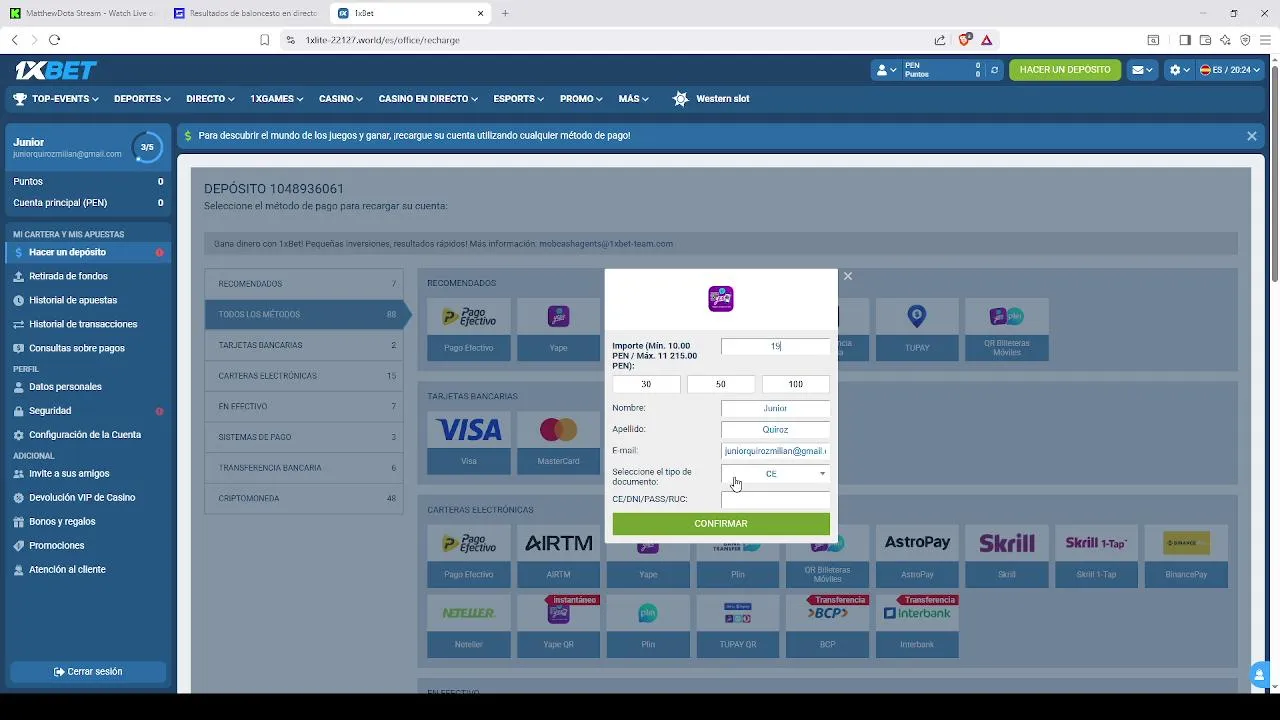1280x720 pixels.
Task: Choose the 30 preset amount
Action: click(x=646, y=384)
